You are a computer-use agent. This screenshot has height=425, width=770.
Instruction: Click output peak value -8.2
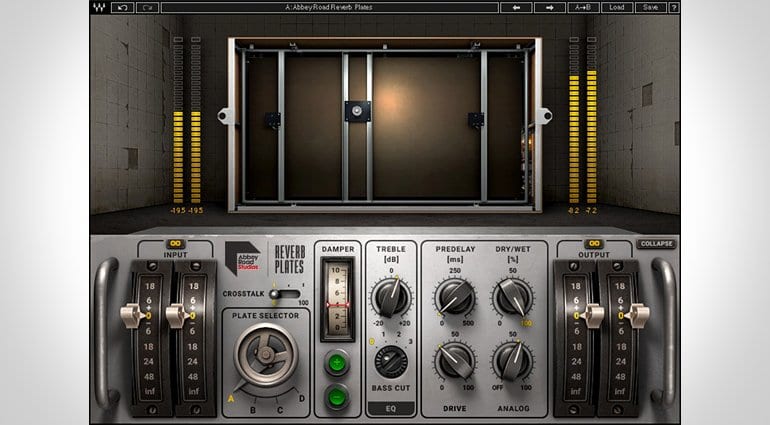[574, 210]
